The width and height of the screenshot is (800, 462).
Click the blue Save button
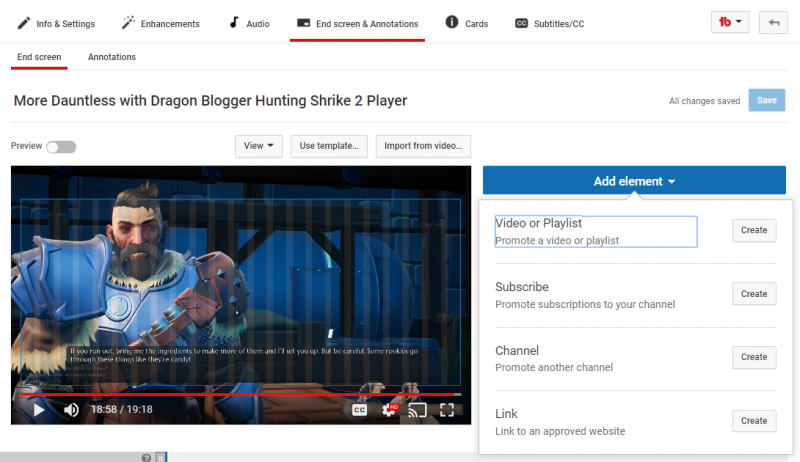pos(767,100)
